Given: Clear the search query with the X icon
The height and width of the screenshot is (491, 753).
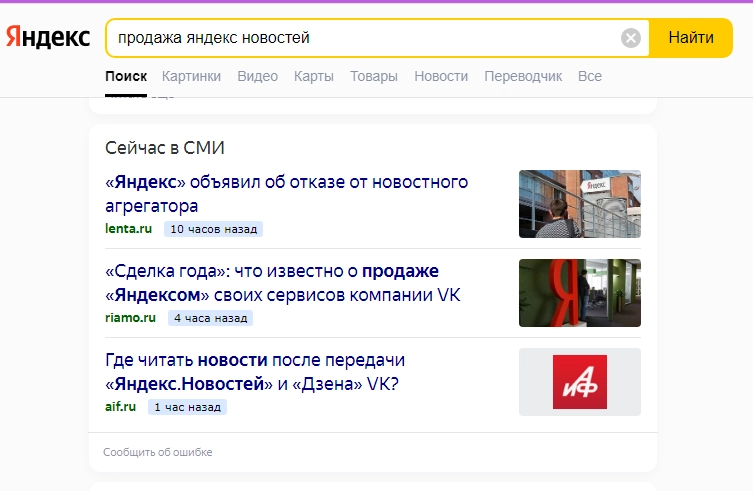Looking at the screenshot, I should point(631,37).
